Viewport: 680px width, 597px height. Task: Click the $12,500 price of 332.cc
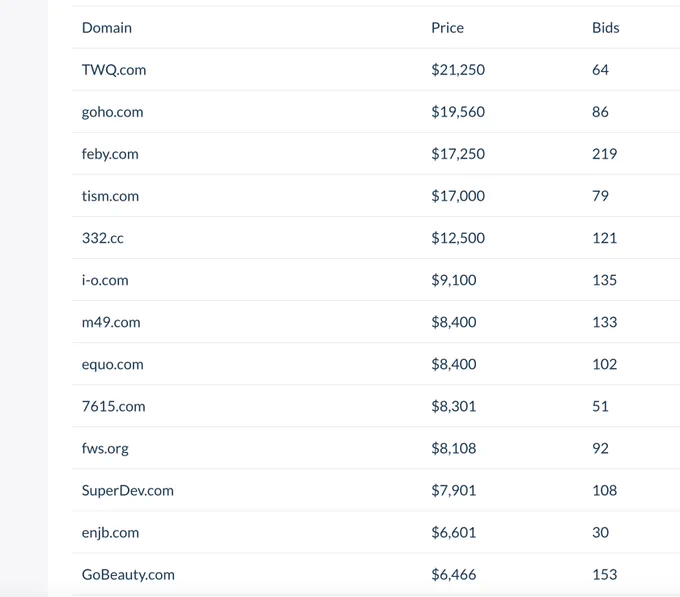[458, 238]
